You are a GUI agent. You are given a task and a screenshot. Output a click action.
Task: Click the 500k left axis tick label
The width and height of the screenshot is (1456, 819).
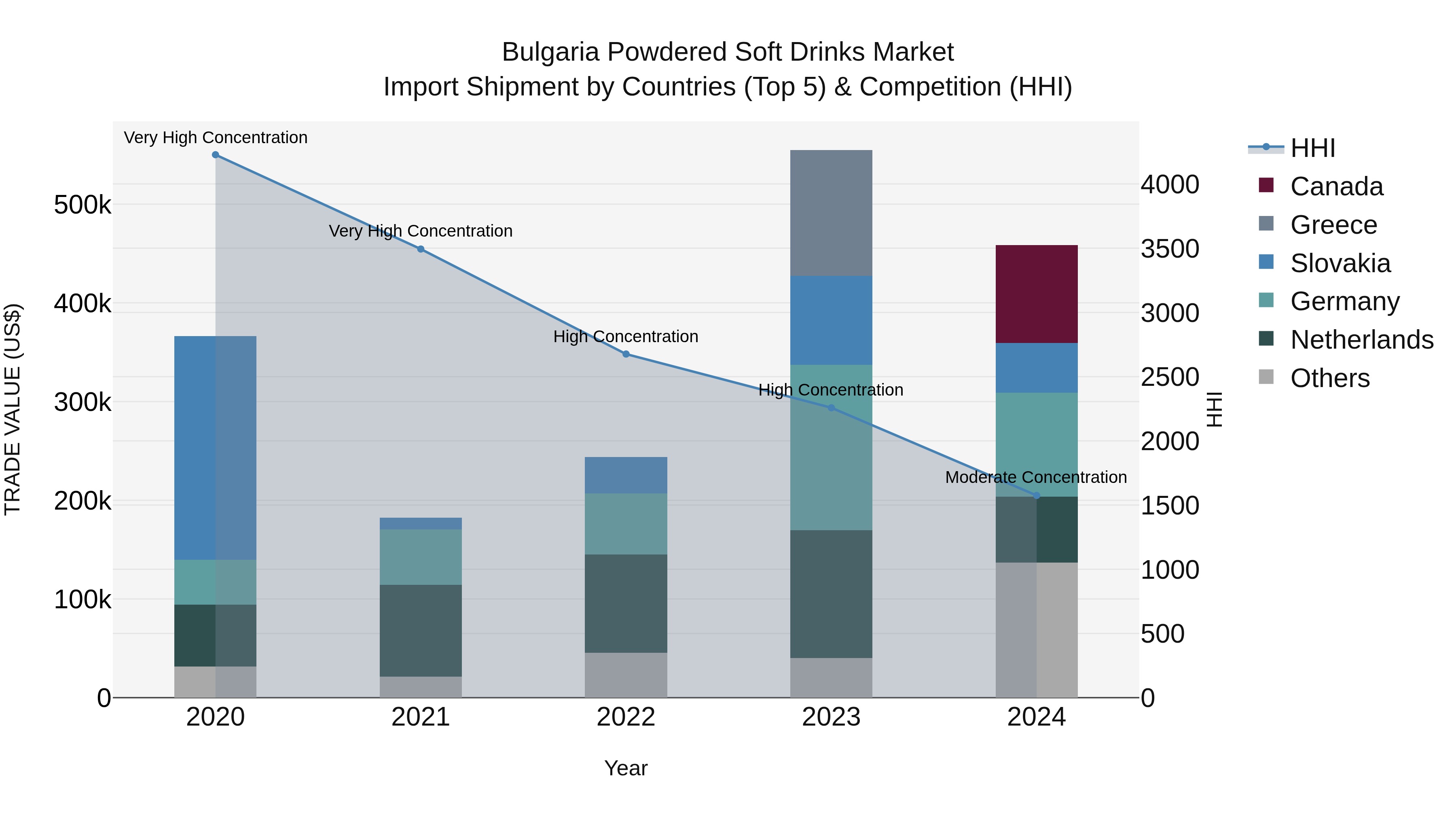click(x=83, y=205)
